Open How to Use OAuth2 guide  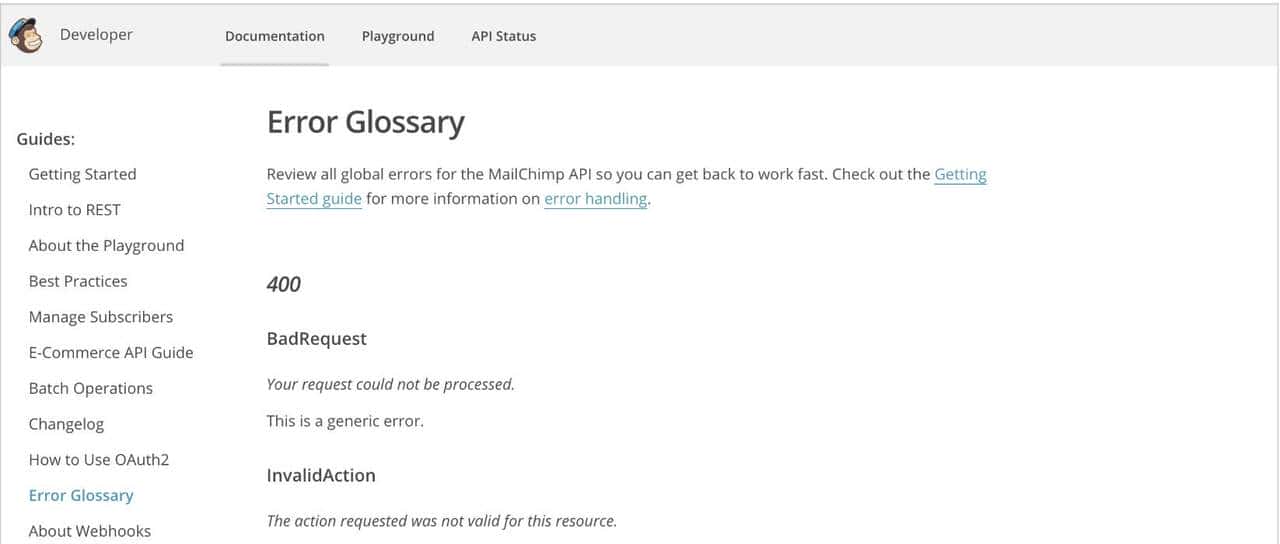click(x=99, y=460)
